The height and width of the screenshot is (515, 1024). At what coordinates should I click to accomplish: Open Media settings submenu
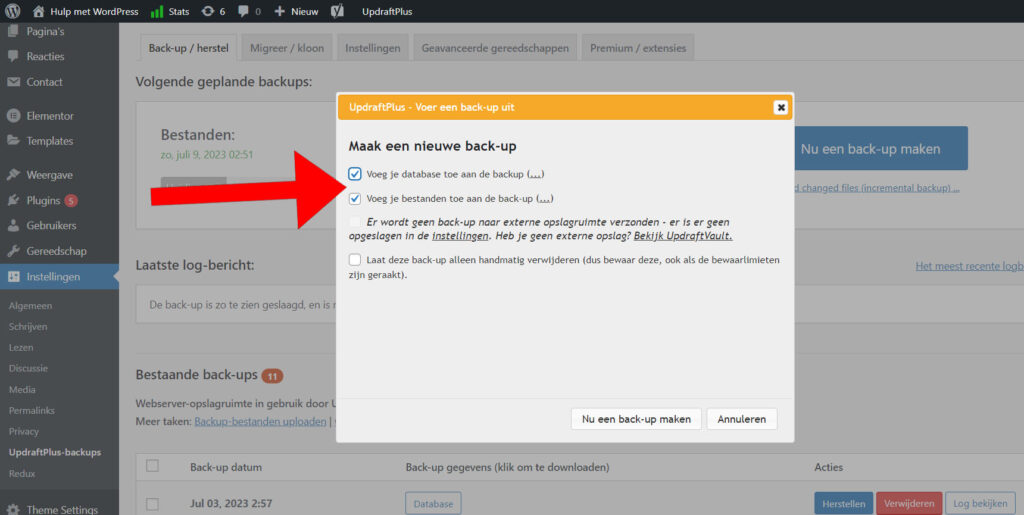pos(22,390)
